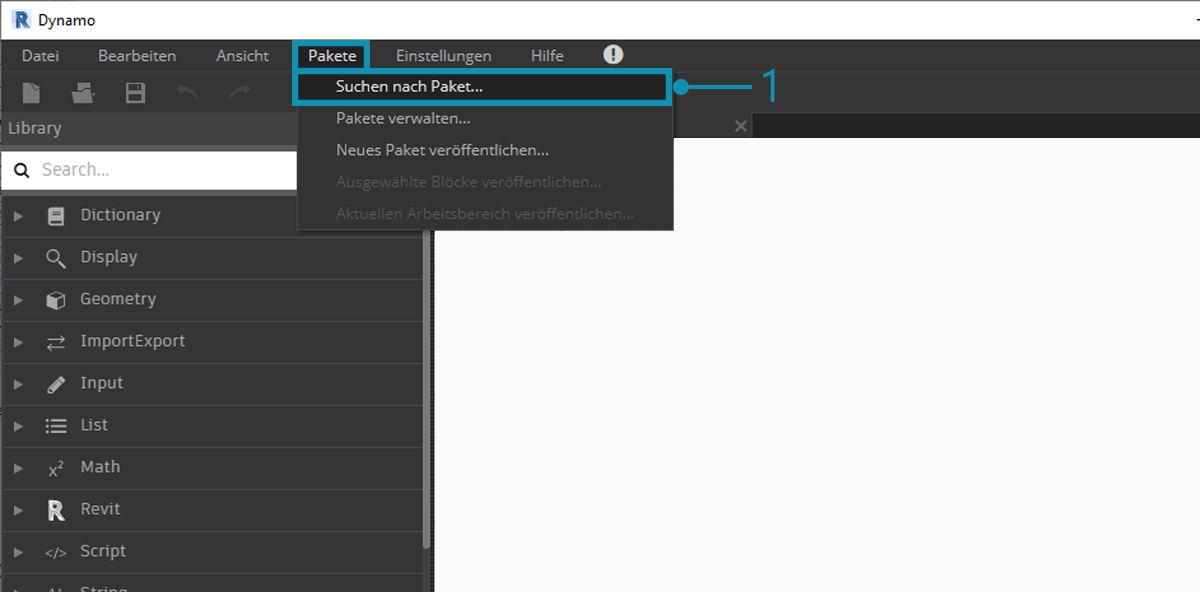
Task: Close the workspace tab with X
Action: point(740,126)
